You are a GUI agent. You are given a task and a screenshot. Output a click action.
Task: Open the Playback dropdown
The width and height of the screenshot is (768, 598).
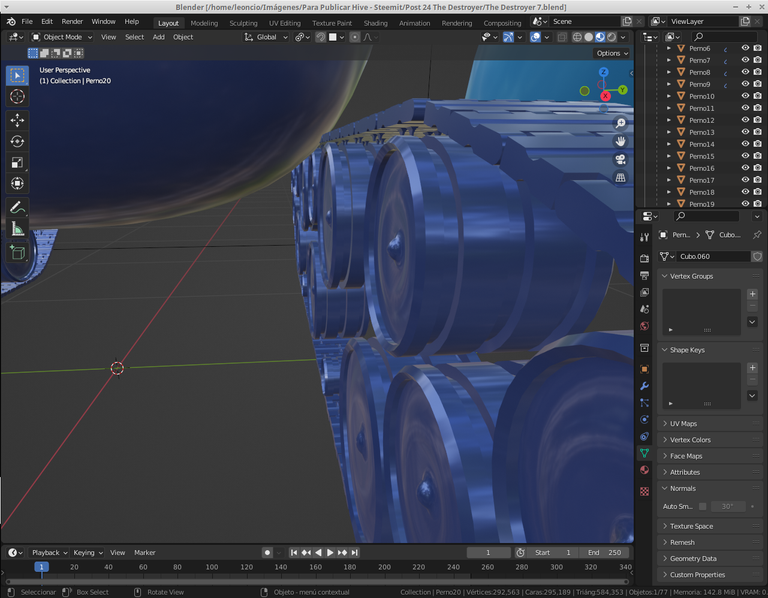[48, 552]
